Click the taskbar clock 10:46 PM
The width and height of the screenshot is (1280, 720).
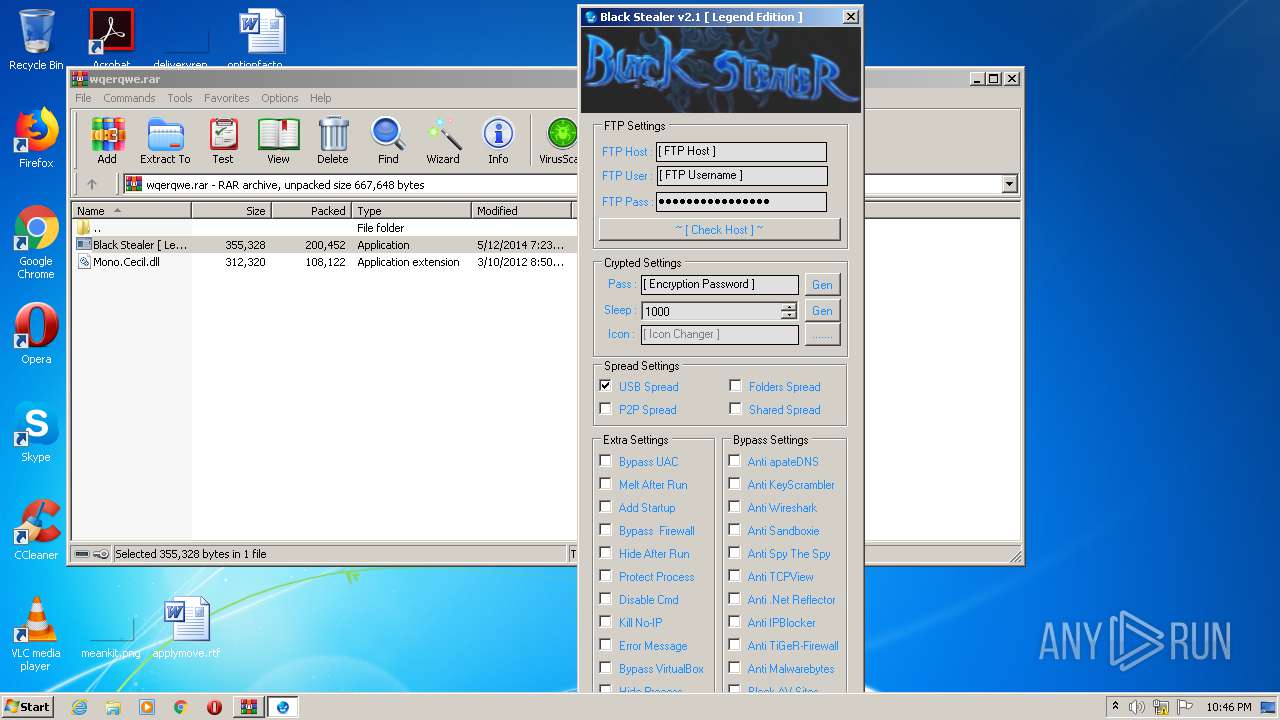coord(1228,707)
